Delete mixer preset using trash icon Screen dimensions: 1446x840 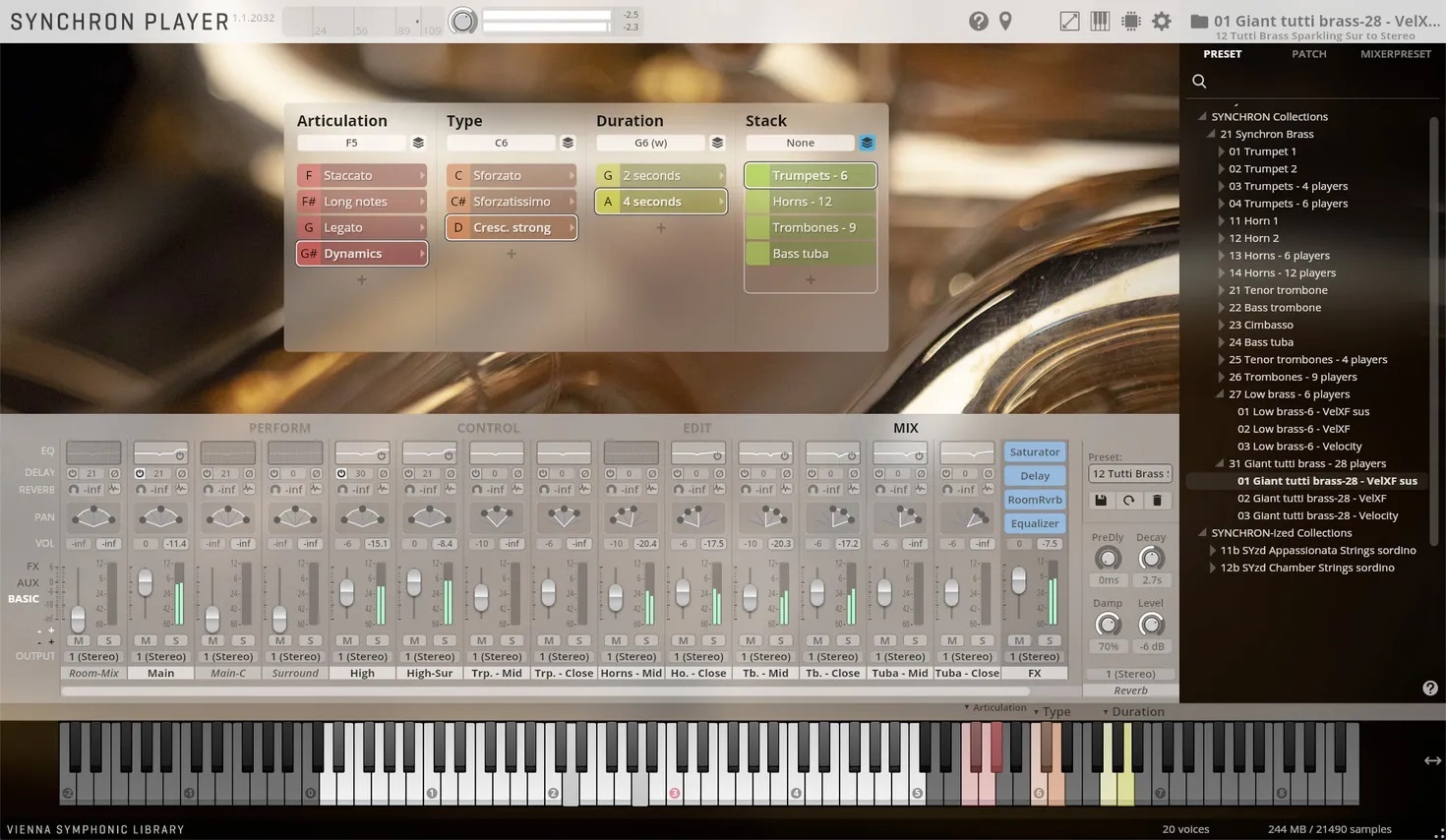pos(1157,501)
